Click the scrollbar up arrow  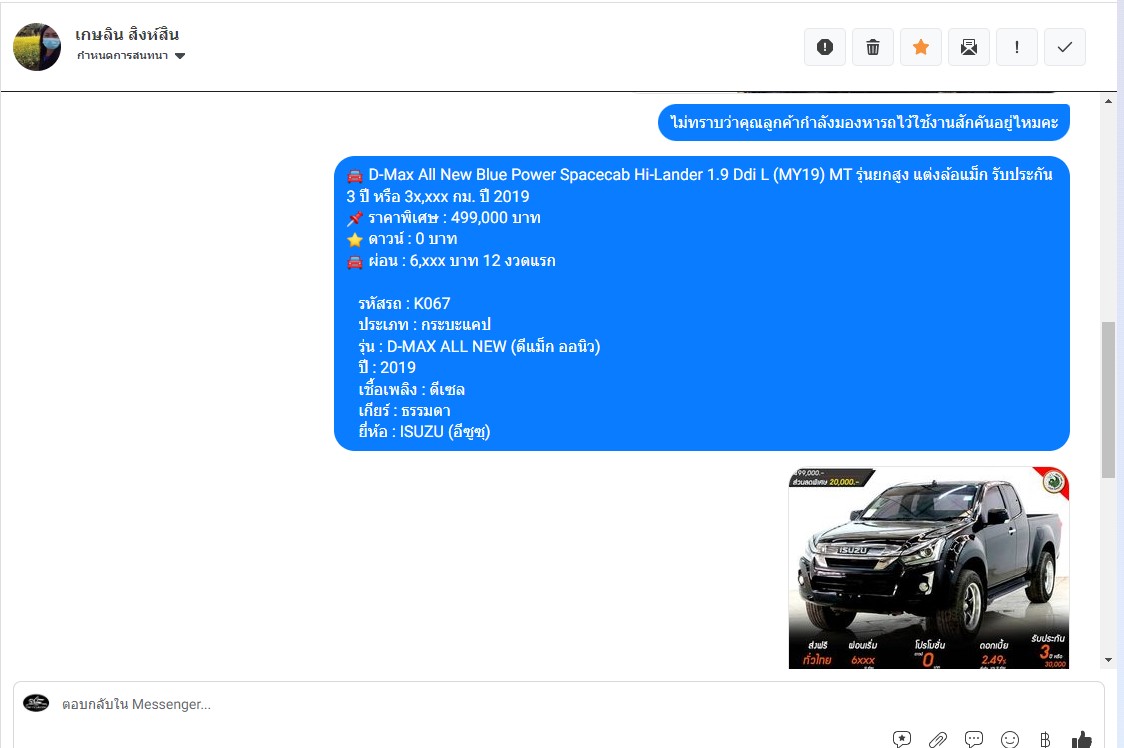[x=1109, y=101]
